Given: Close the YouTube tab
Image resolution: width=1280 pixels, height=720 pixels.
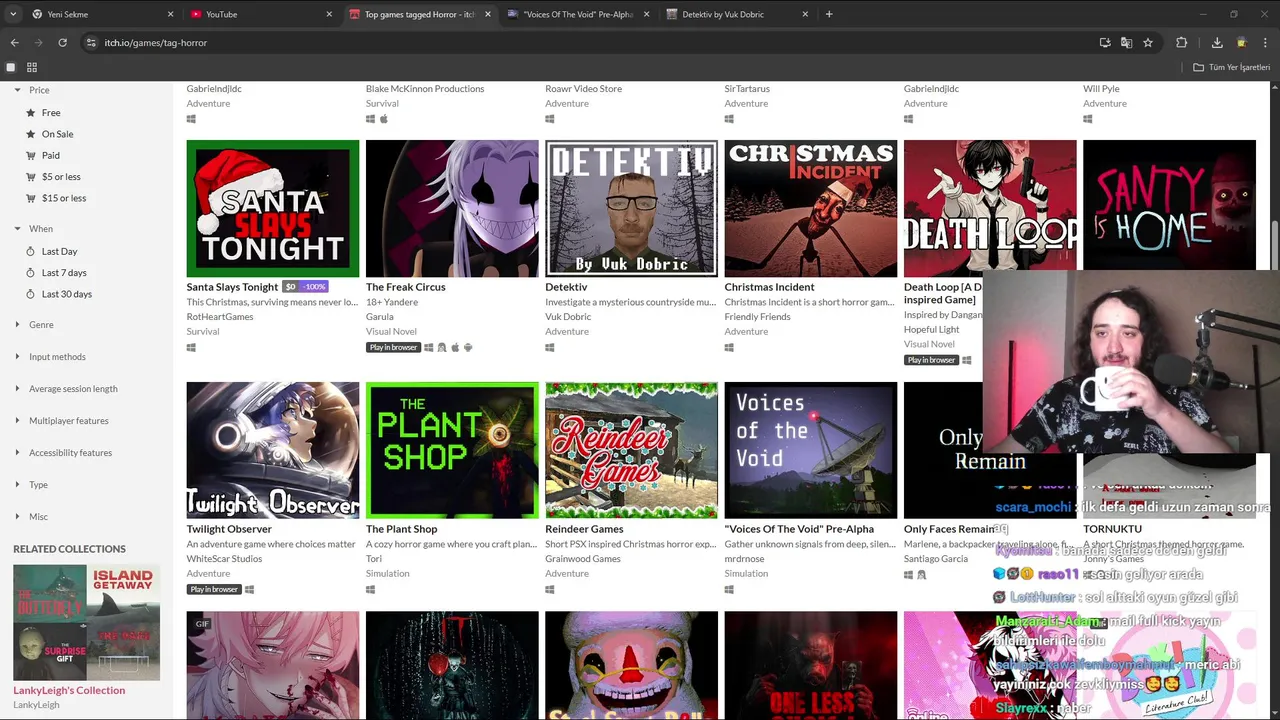Looking at the screenshot, I should (329, 14).
